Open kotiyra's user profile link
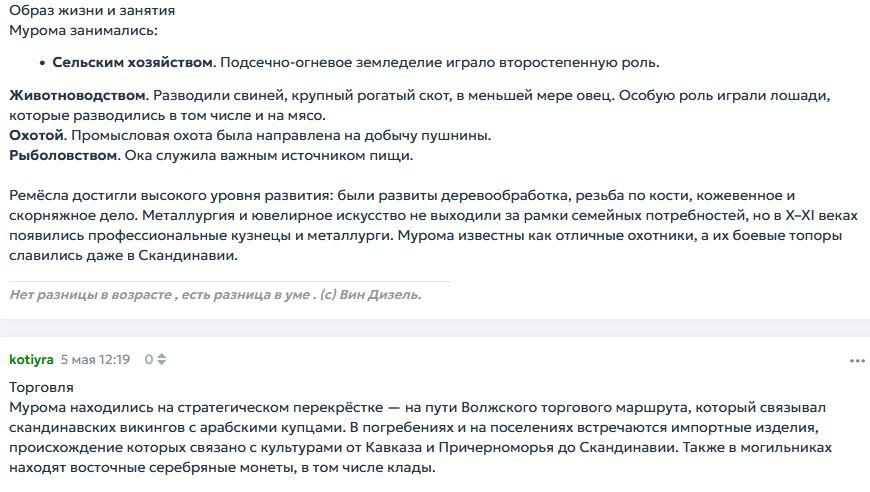The width and height of the screenshot is (870, 492). coord(31,359)
